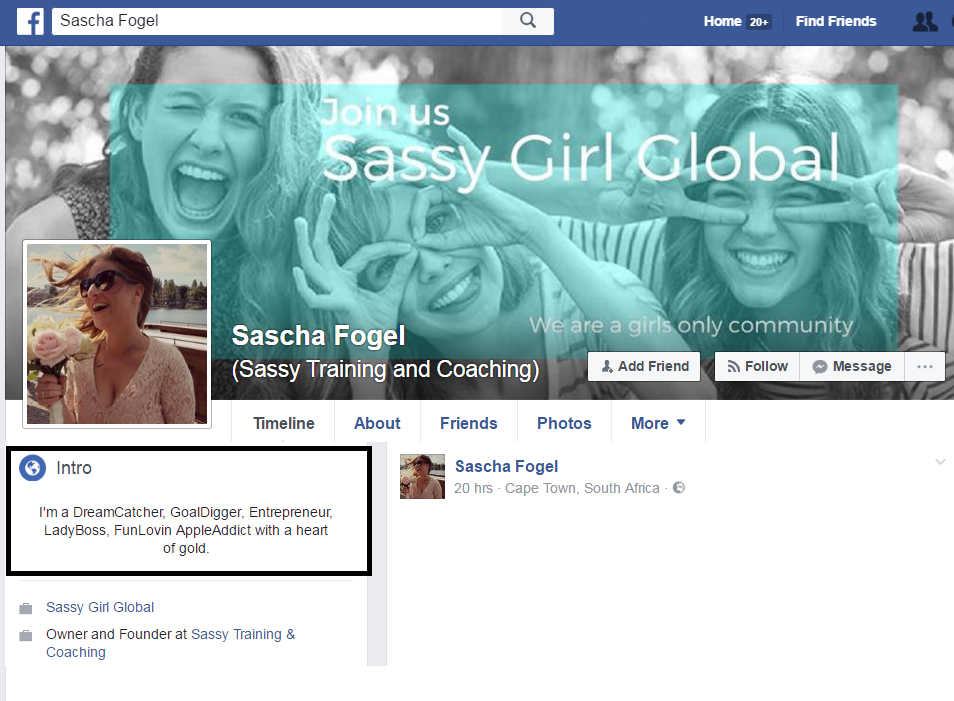
Task: Open the More dropdown tab
Action: coord(658,423)
